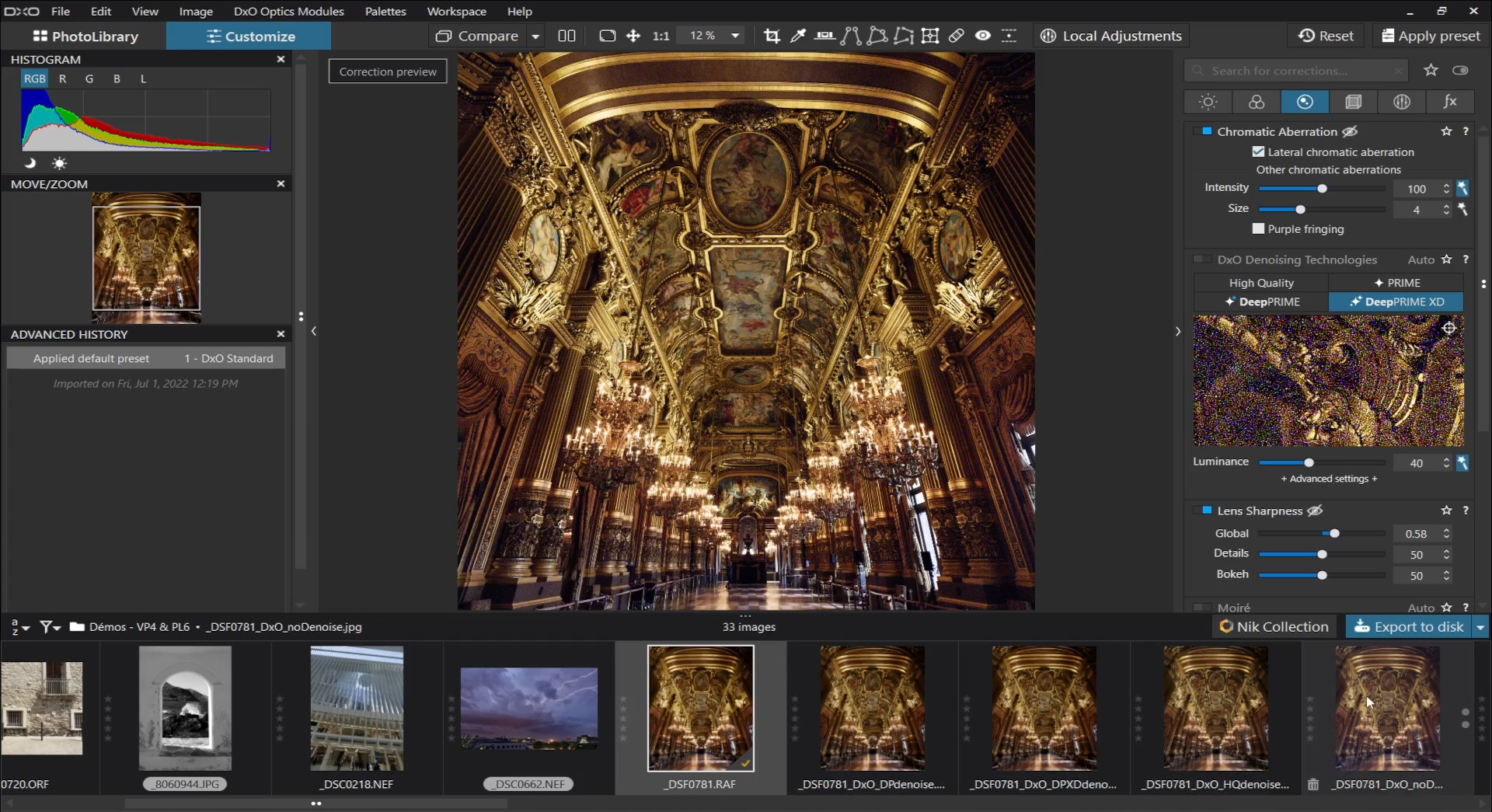Screen dimensions: 1492x812
Task: Open Export to disk options arrow
Action: pyautogui.click(x=1480, y=626)
